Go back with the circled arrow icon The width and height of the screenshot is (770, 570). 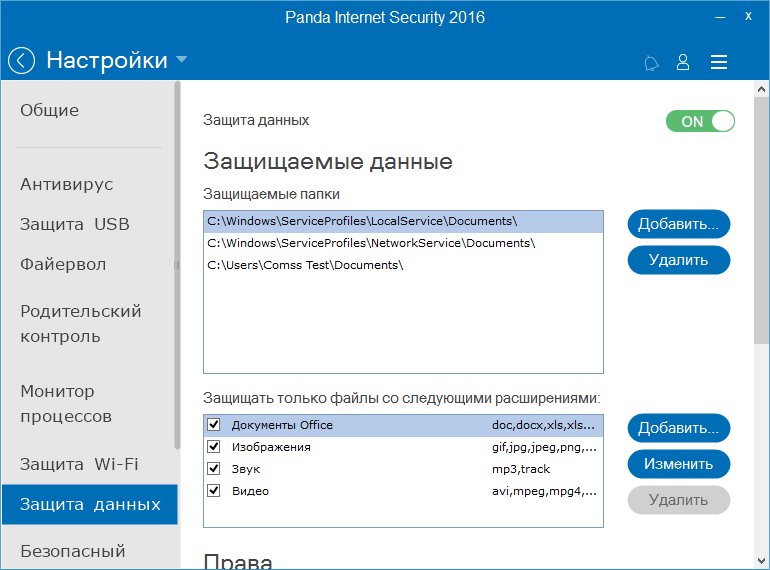pos(21,60)
